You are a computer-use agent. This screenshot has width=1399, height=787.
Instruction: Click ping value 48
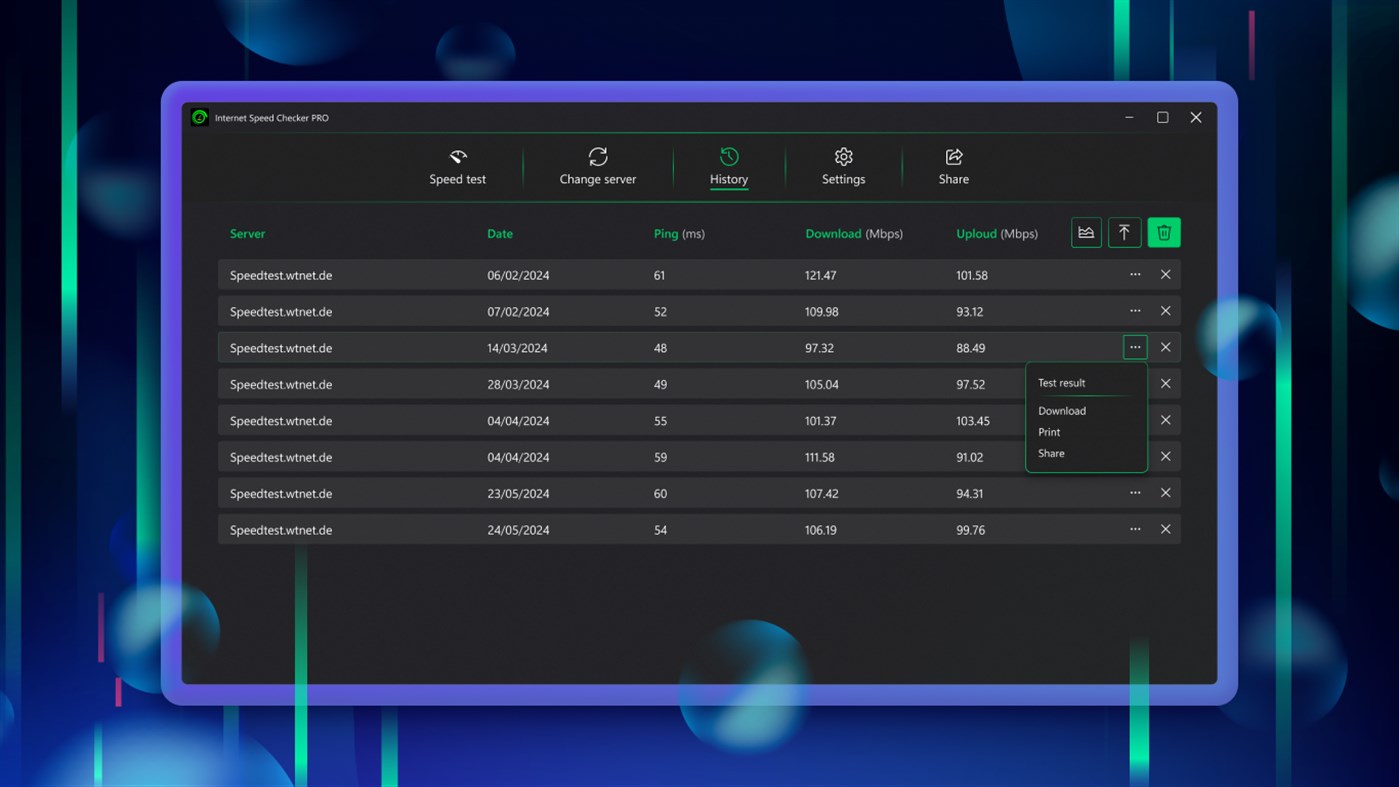coord(660,348)
